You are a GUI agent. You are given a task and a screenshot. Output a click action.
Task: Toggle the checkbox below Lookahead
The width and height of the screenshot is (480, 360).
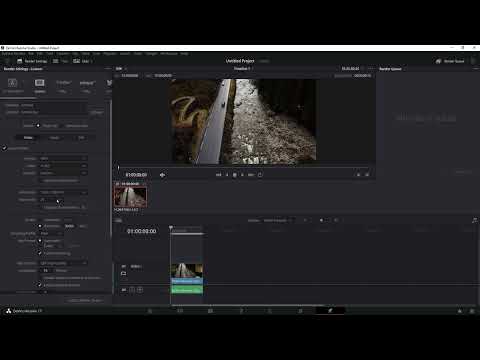(x=40, y=285)
